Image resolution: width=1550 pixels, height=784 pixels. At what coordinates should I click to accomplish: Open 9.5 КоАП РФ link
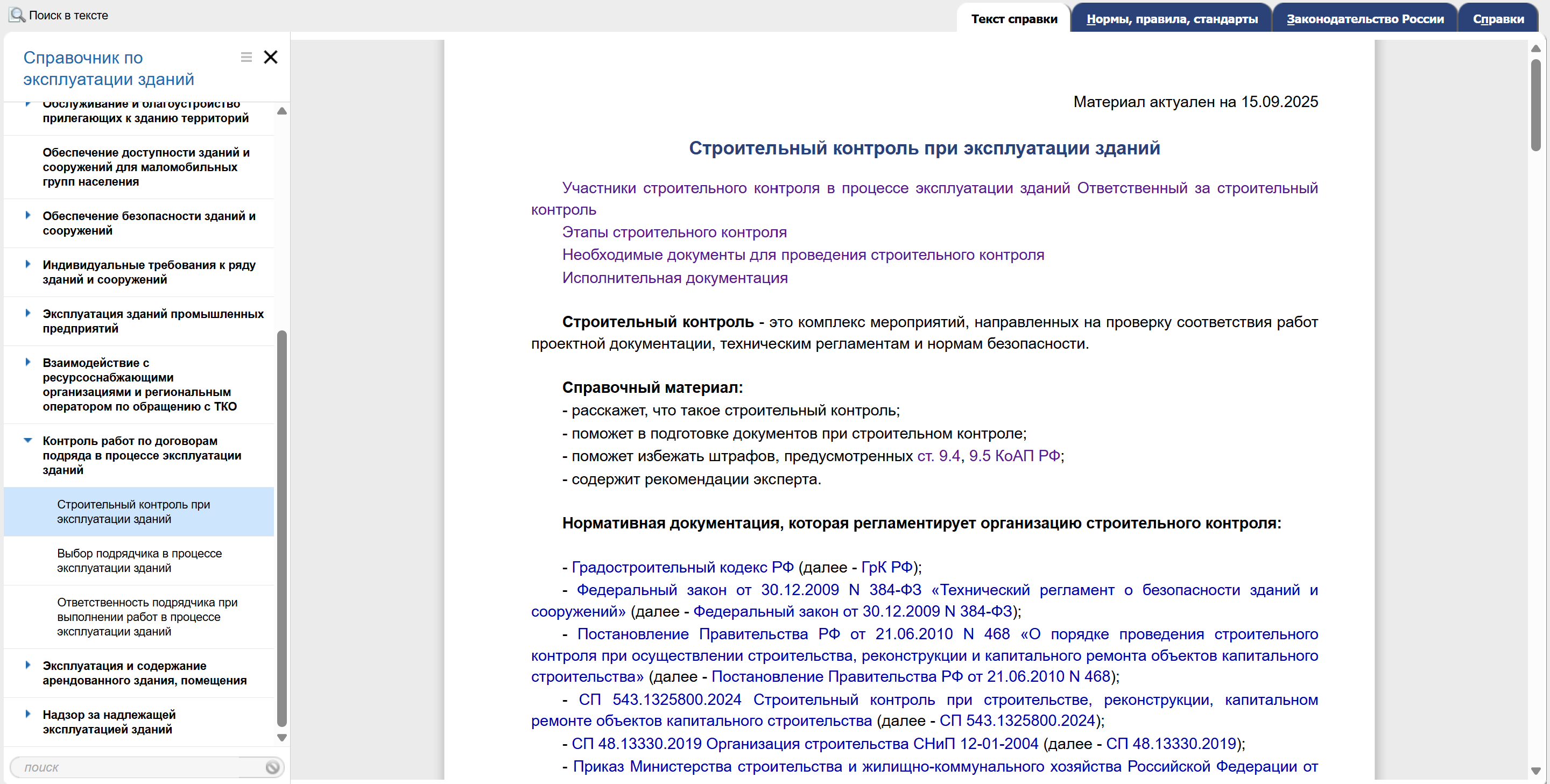(1014, 456)
